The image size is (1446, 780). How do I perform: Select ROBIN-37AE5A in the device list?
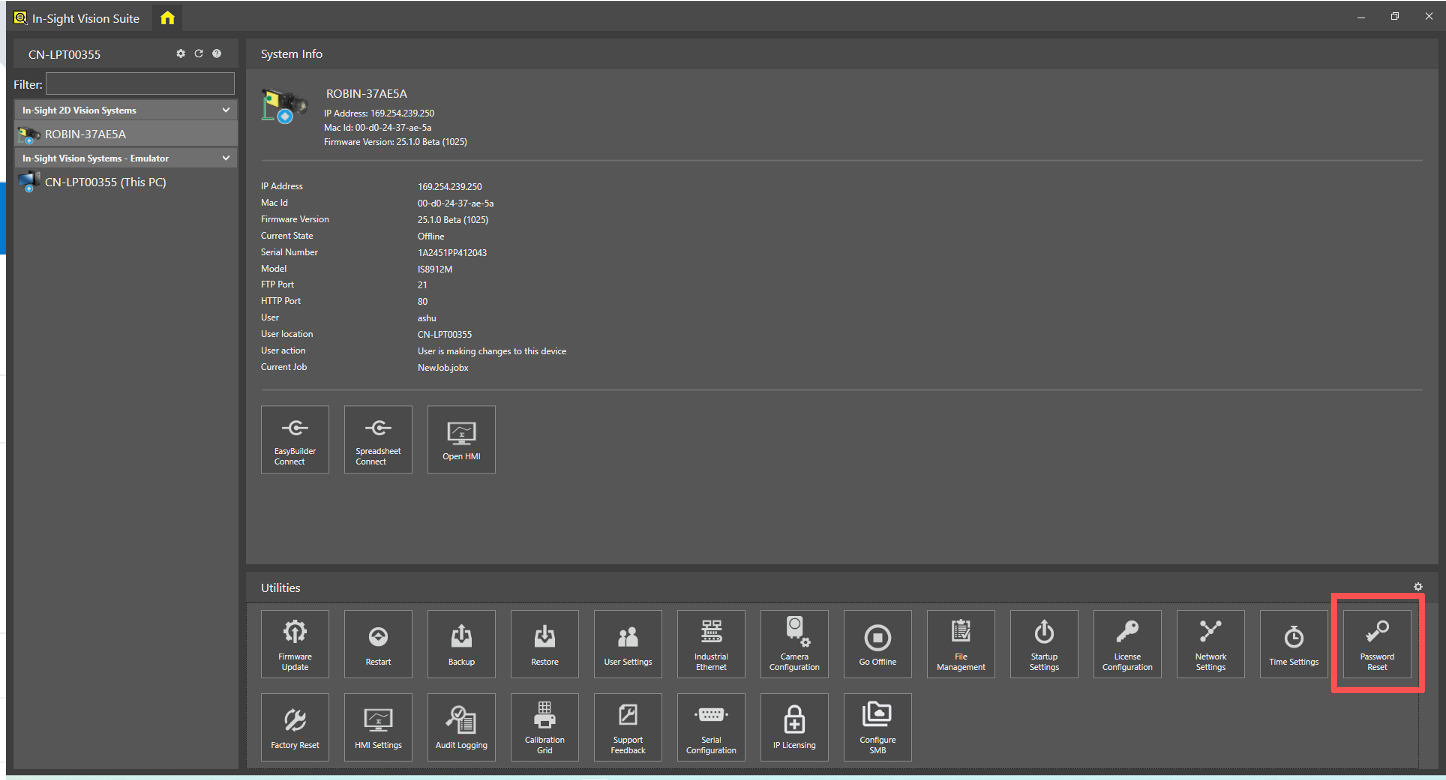[x=126, y=134]
